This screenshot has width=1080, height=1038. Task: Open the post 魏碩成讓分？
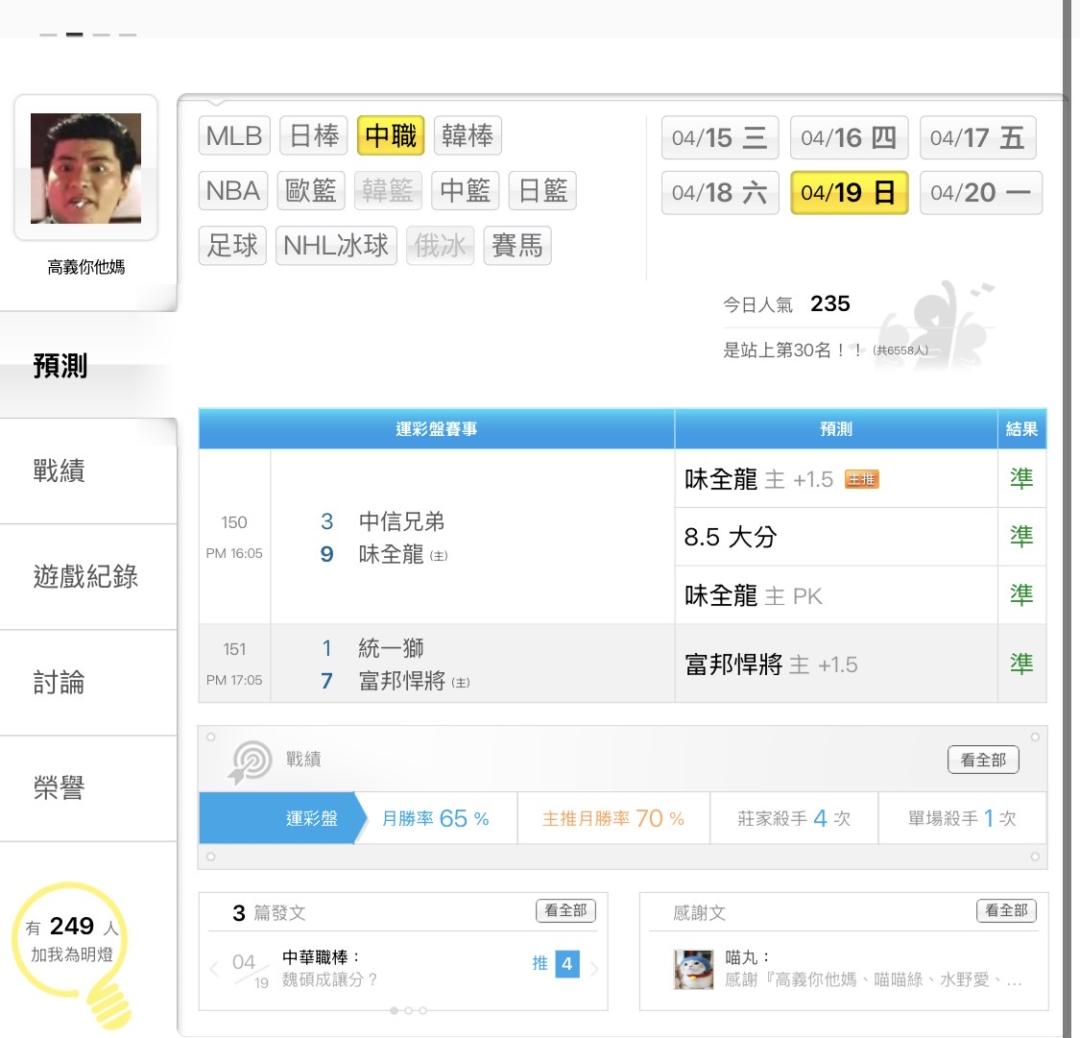[329, 979]
